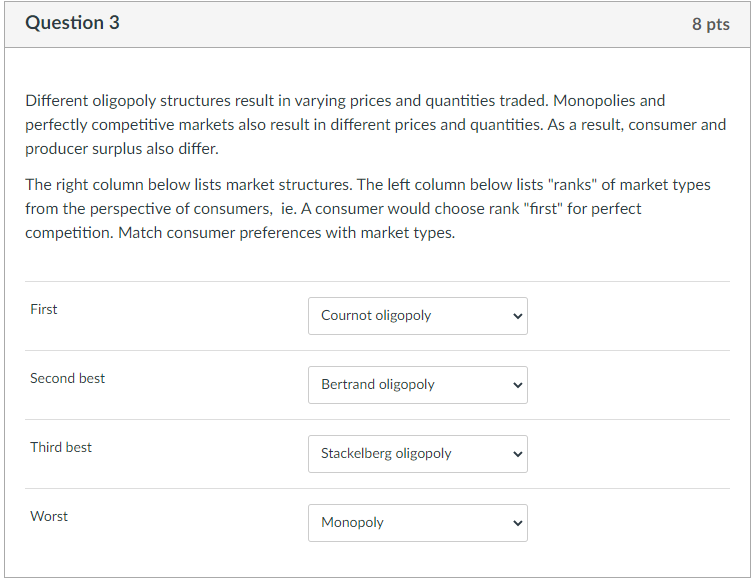Viewport: 754px width, 583px height.
Task: Click the chevron arrow beside Bertrand oligopoly
Action: (x=517, y=385)
